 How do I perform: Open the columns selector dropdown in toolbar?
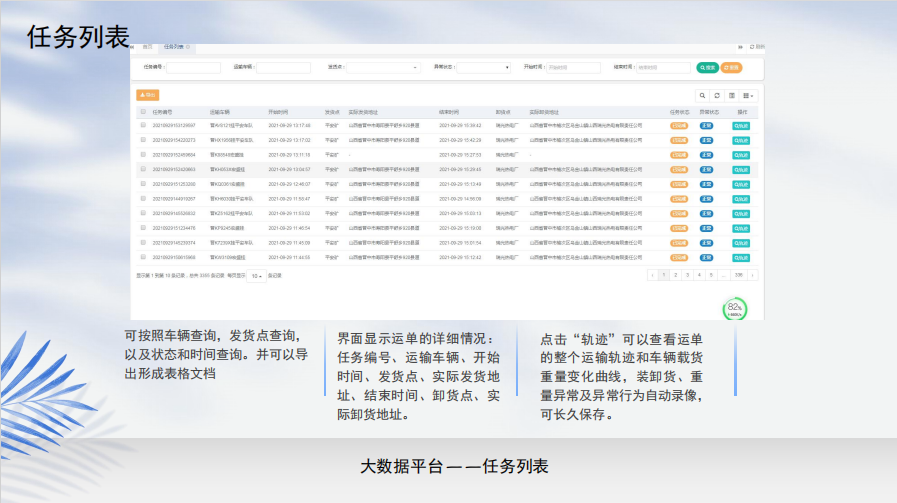[749, 95]
